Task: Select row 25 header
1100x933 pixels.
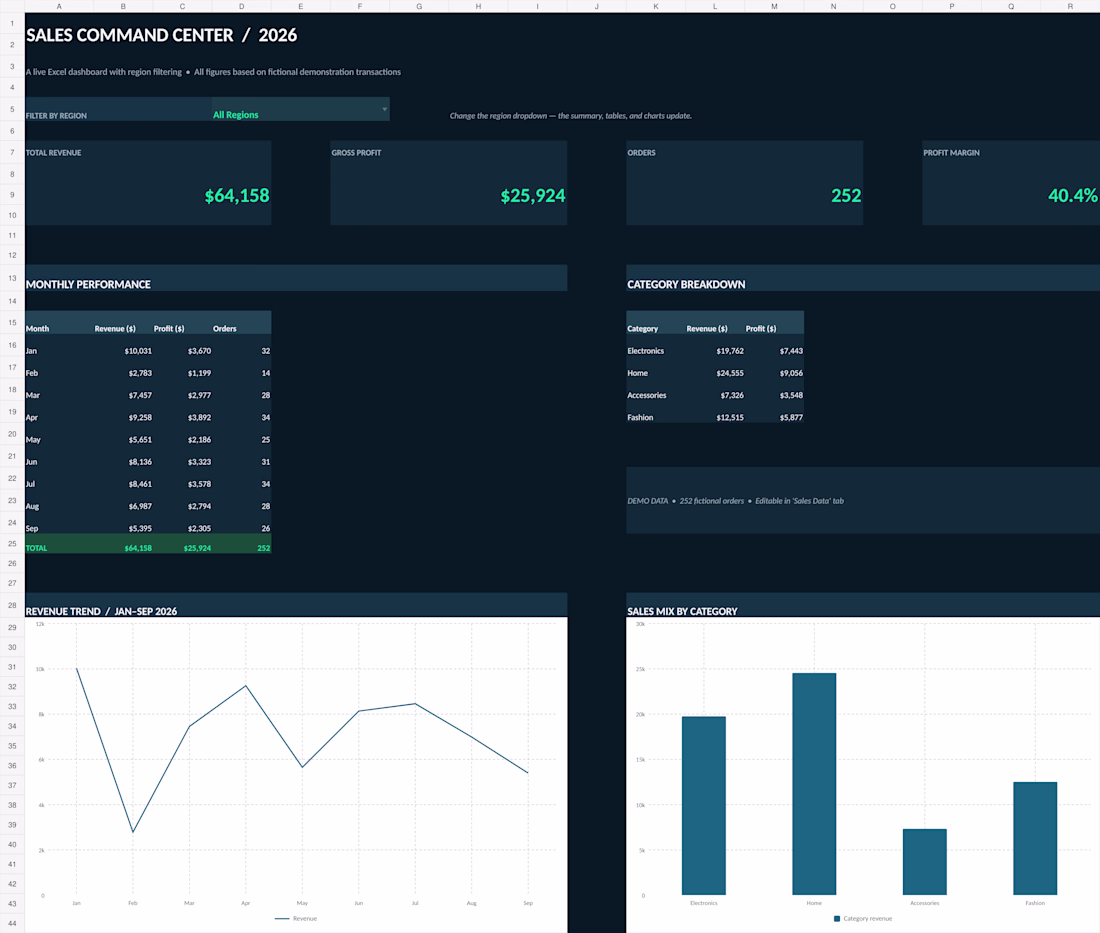Action: (x=12, y=544)
